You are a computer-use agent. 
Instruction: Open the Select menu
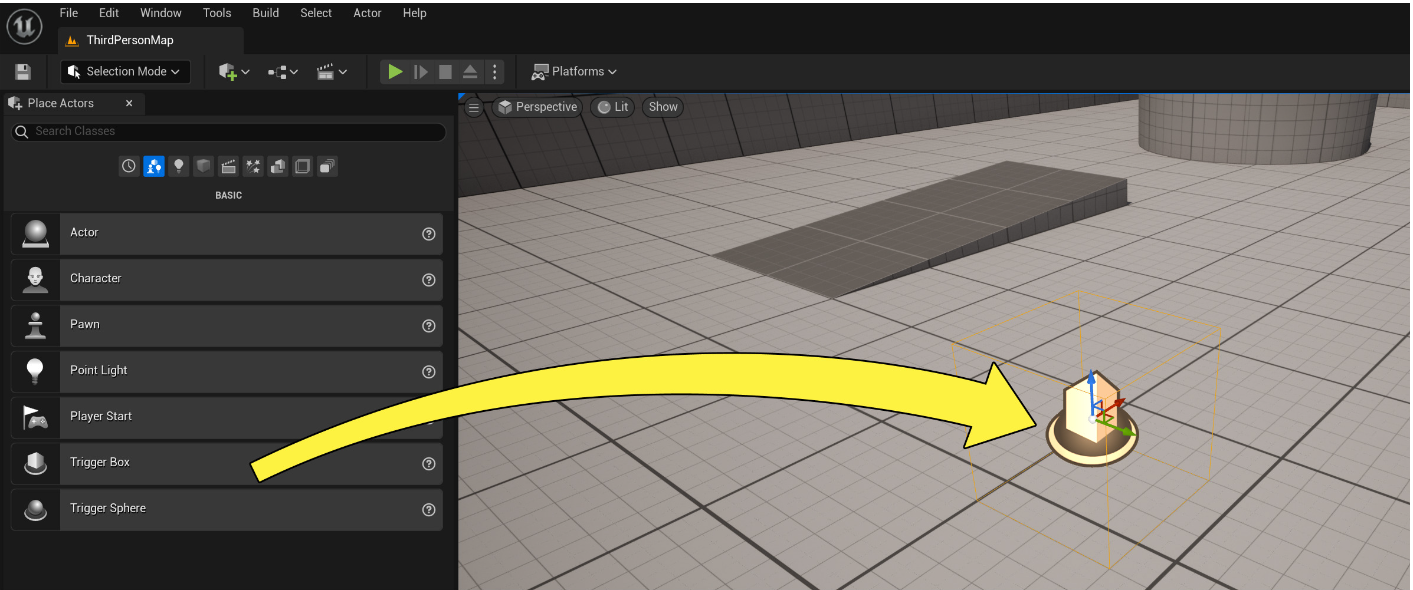(x=316, y=13)
